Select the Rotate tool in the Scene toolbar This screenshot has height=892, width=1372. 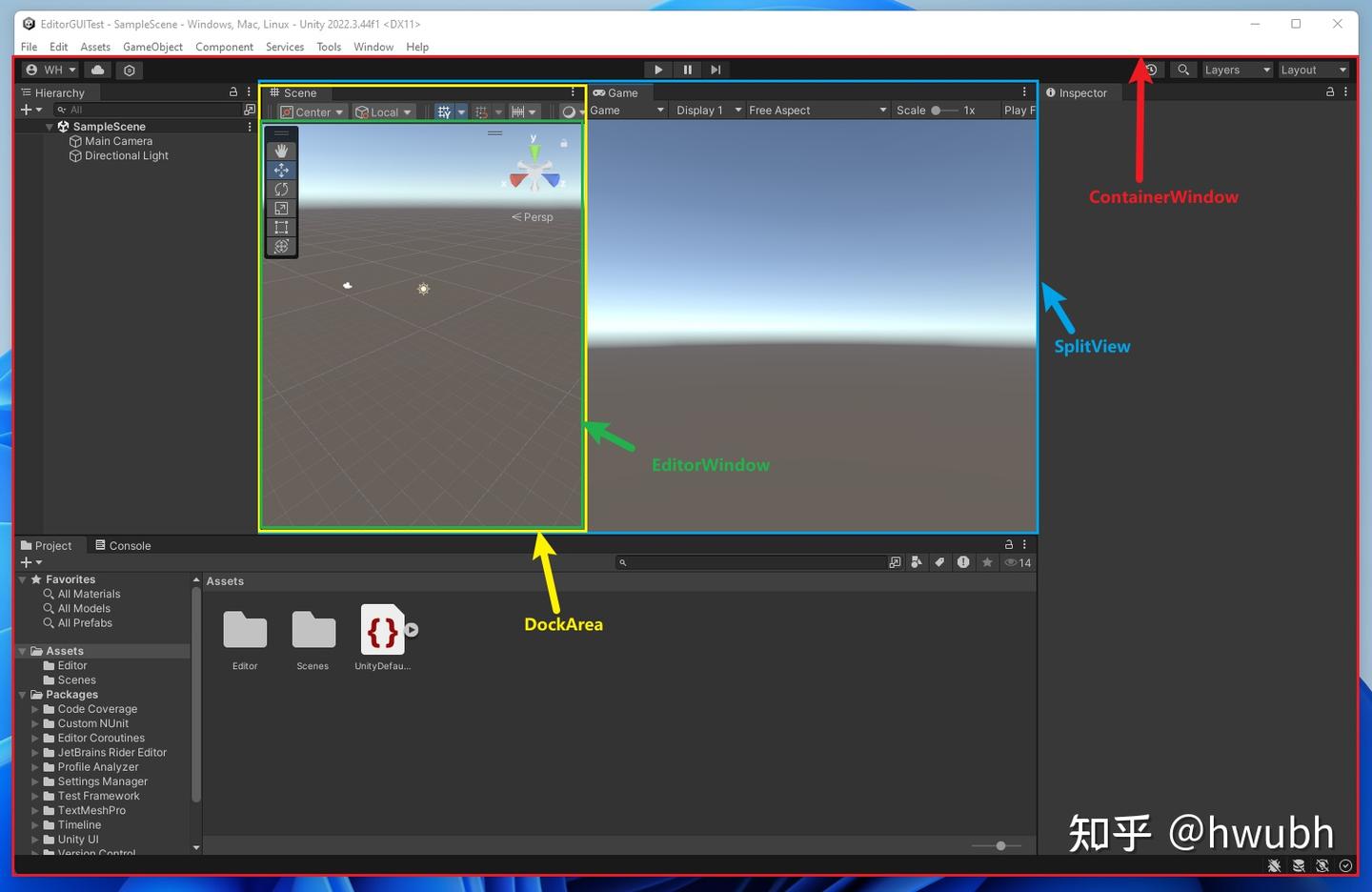pos(281,189)
